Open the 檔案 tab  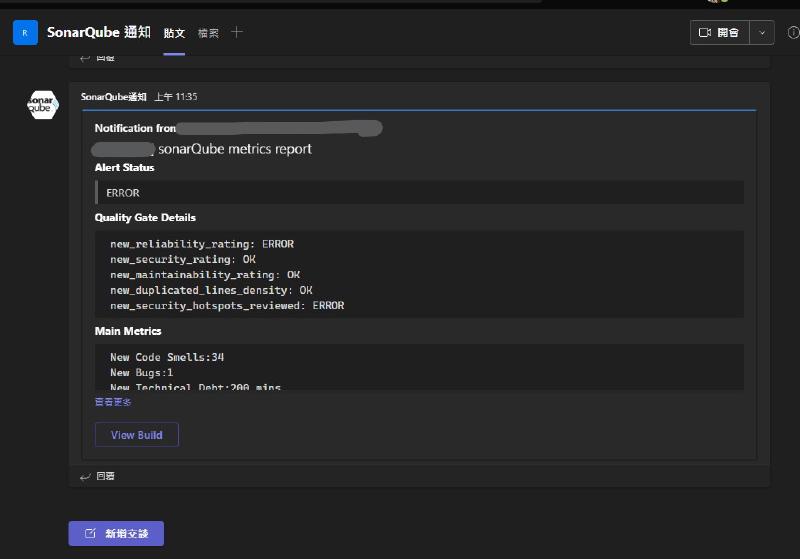pyautogui.click(x=208, y=33)
